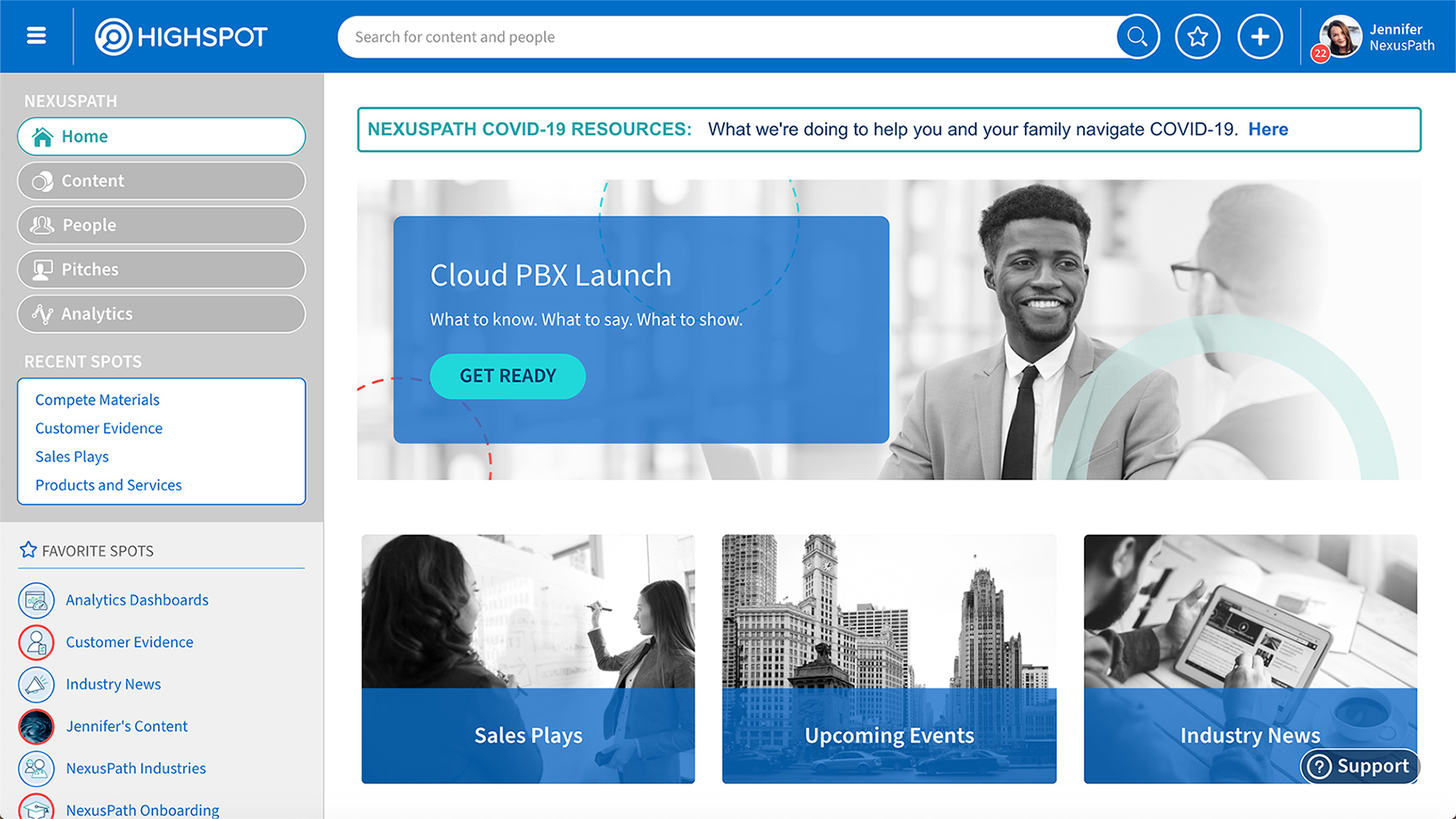Open favorites star icon in header
The height and width of the screenshot is (819, 1456).
point(1198,37)
